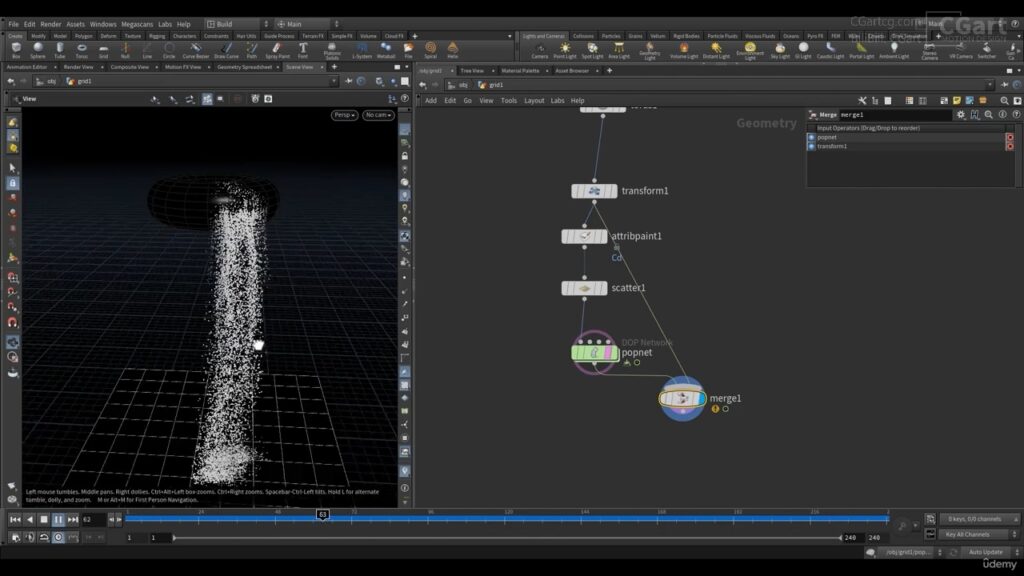Open the Auto Update mode dropdown
This screenshot has height=576, width=1024.
coord(989,552)
